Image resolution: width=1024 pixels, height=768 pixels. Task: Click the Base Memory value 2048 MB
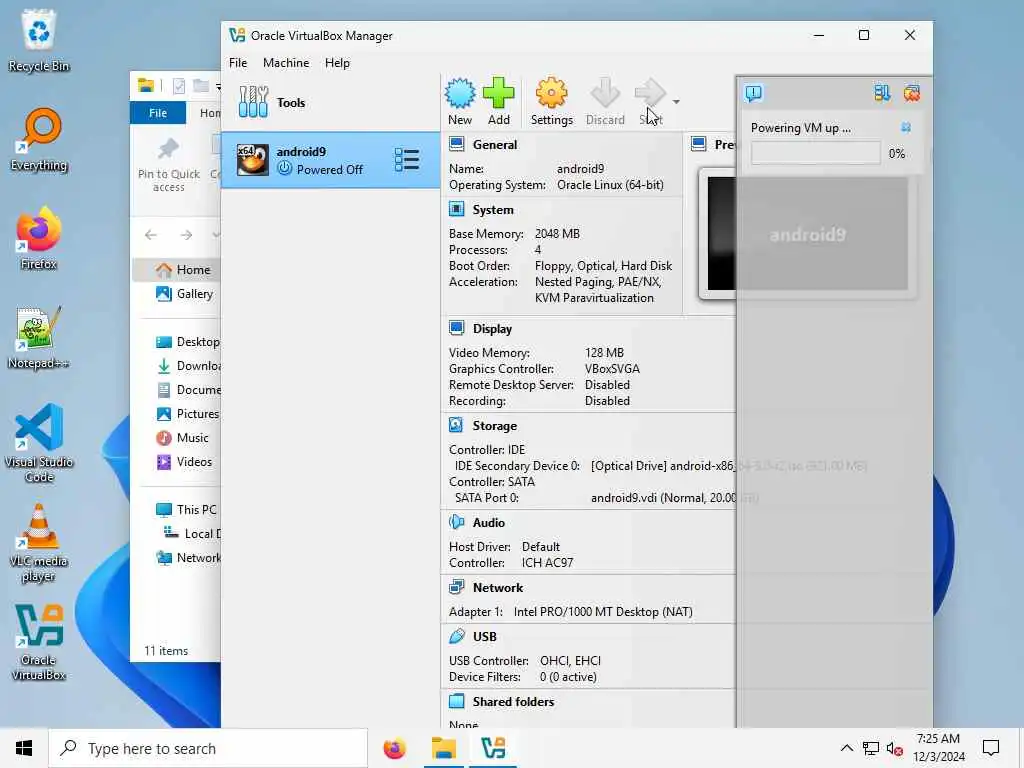coord(557,234)
